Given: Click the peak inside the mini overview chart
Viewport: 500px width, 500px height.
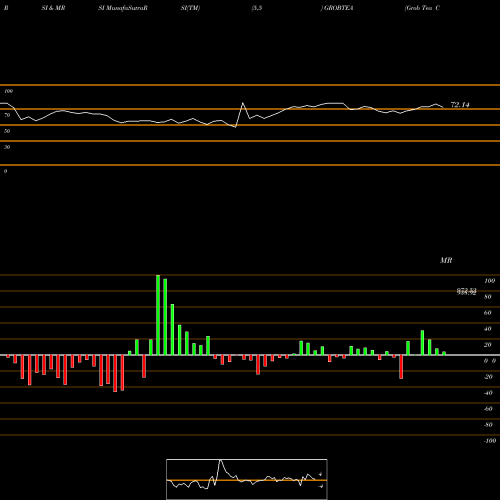Looking at the screenshot, I should (220, 461).
